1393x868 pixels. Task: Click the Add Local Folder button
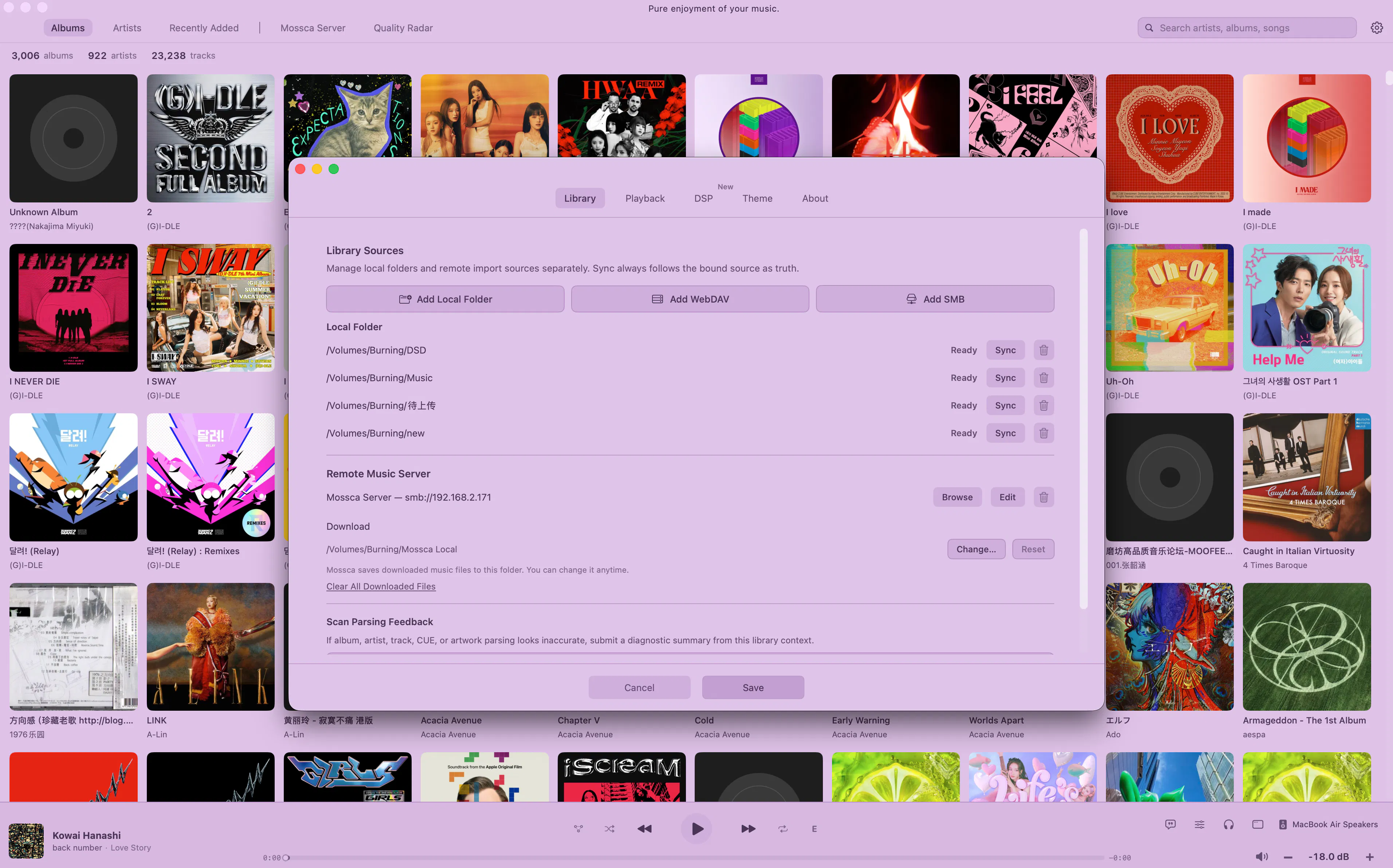(x=445, y=299)
